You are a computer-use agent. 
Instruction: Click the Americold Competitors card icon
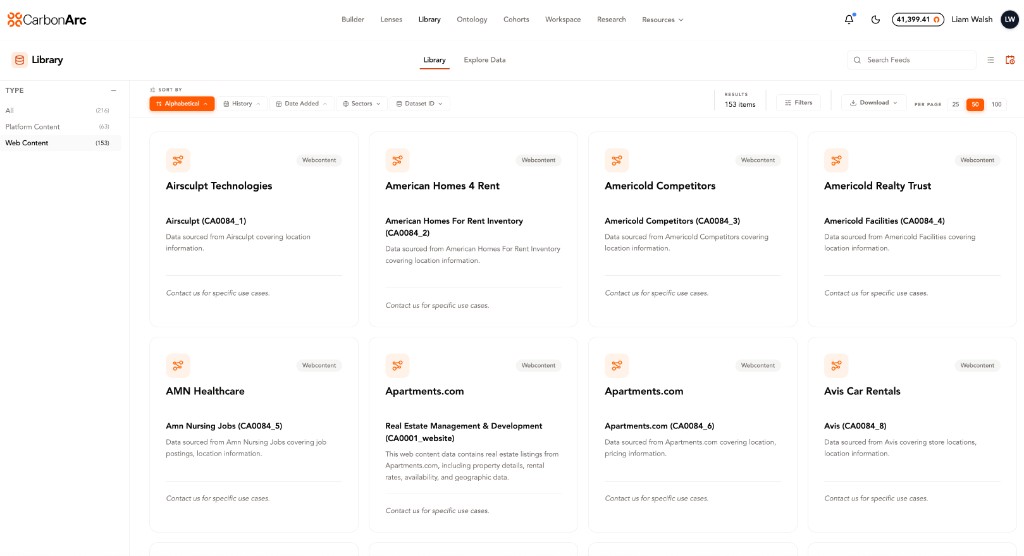point(616,160)
